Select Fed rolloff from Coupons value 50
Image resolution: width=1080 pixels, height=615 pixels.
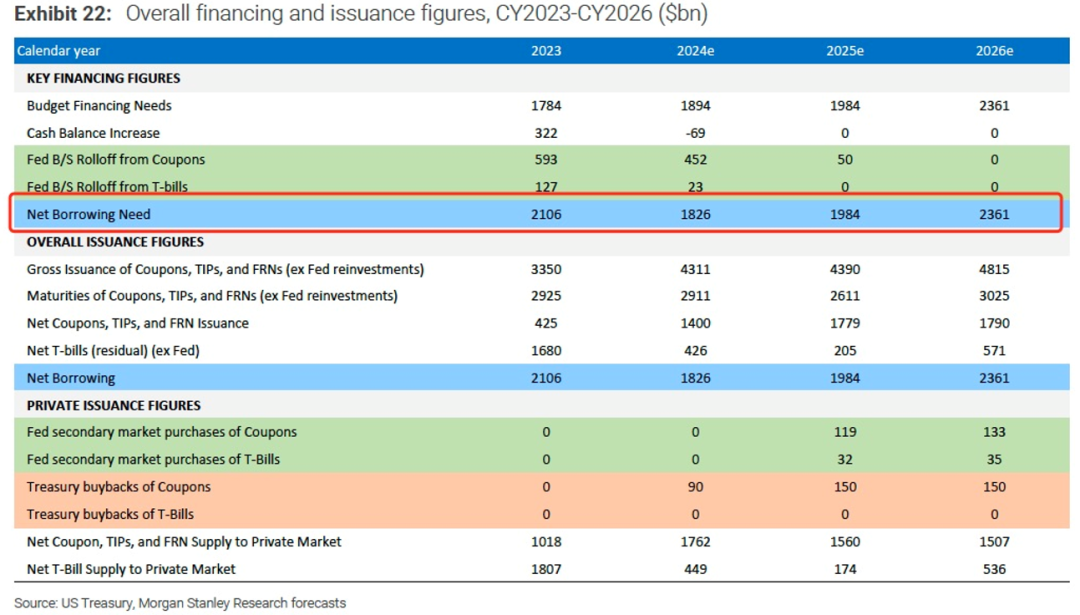pos(844,160)
